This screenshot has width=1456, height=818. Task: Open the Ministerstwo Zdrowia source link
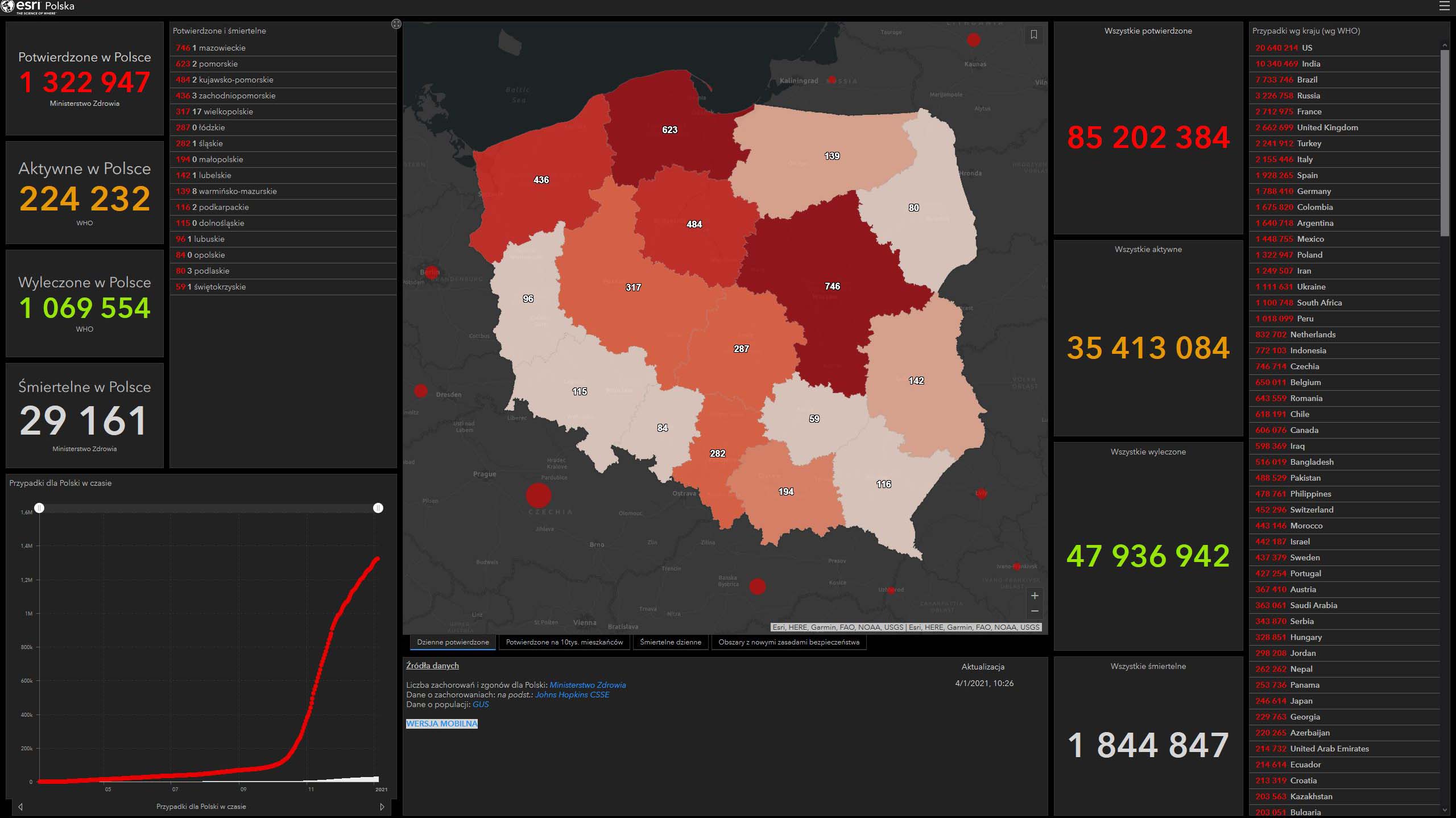[x=587, y=685]
